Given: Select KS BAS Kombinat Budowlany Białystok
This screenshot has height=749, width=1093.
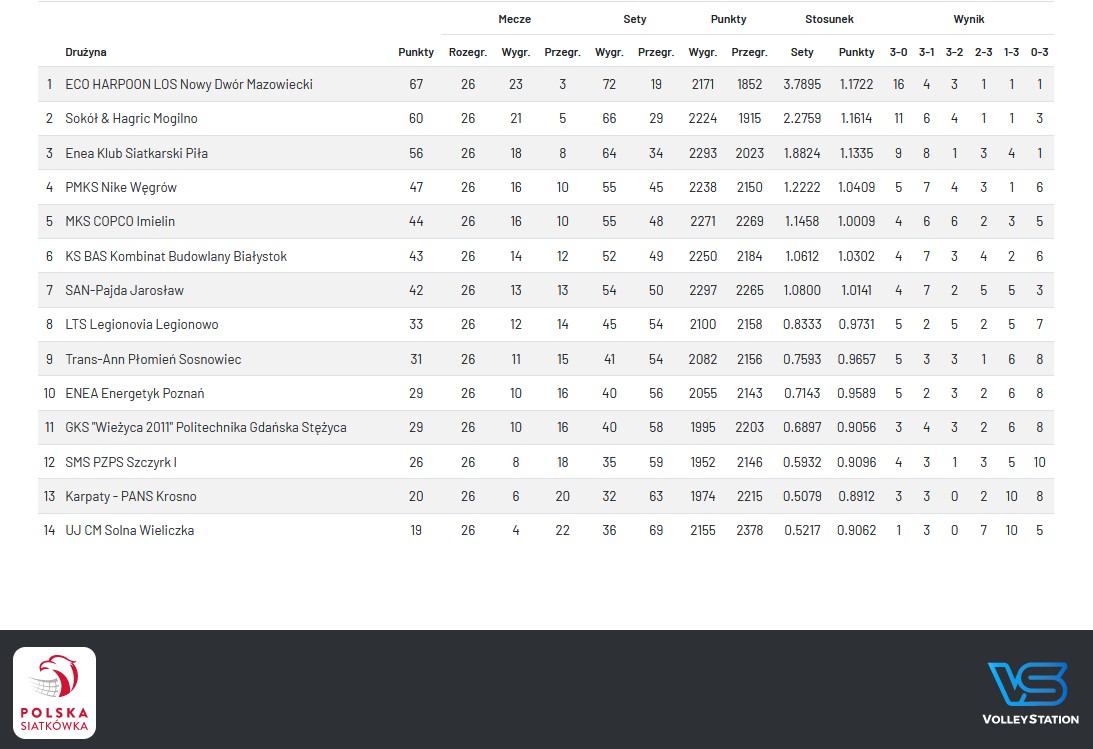Looking at the screenshot, I should point(176,256).
